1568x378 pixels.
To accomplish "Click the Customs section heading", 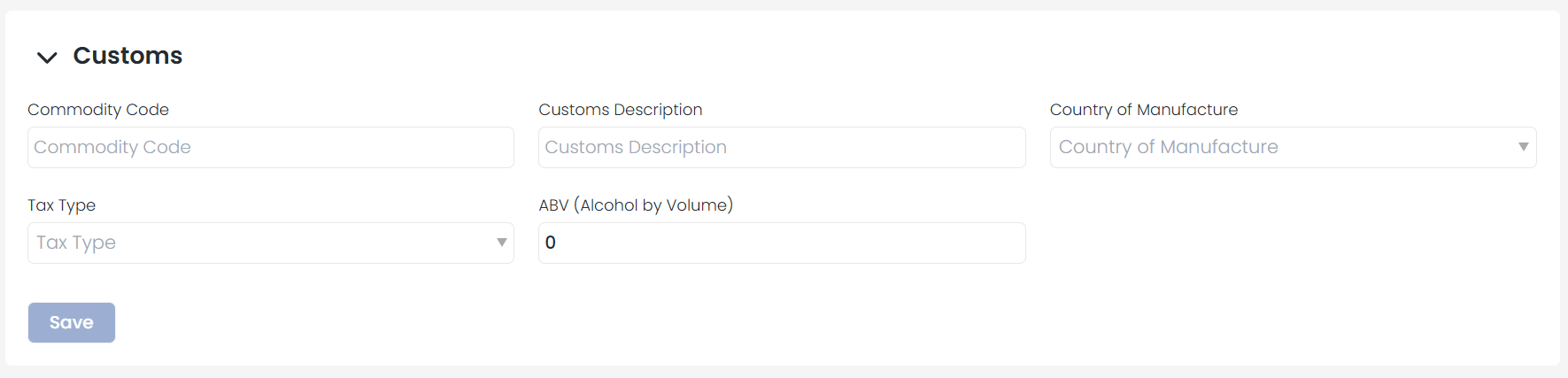I will [x=127, y=56].
